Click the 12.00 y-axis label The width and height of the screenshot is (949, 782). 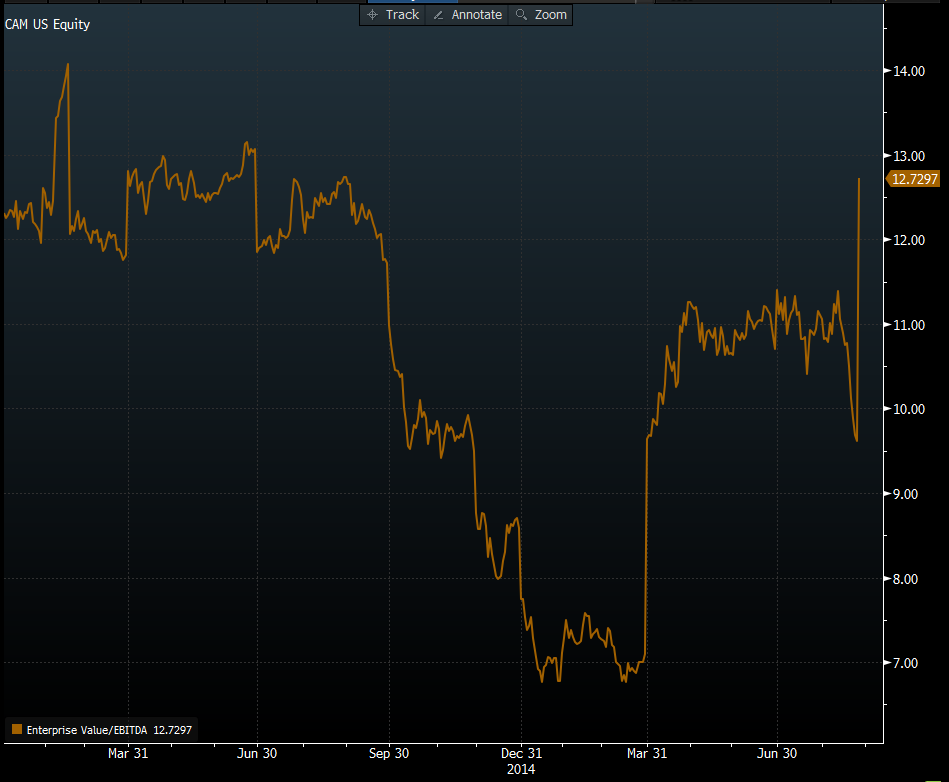tap(908, 240)
